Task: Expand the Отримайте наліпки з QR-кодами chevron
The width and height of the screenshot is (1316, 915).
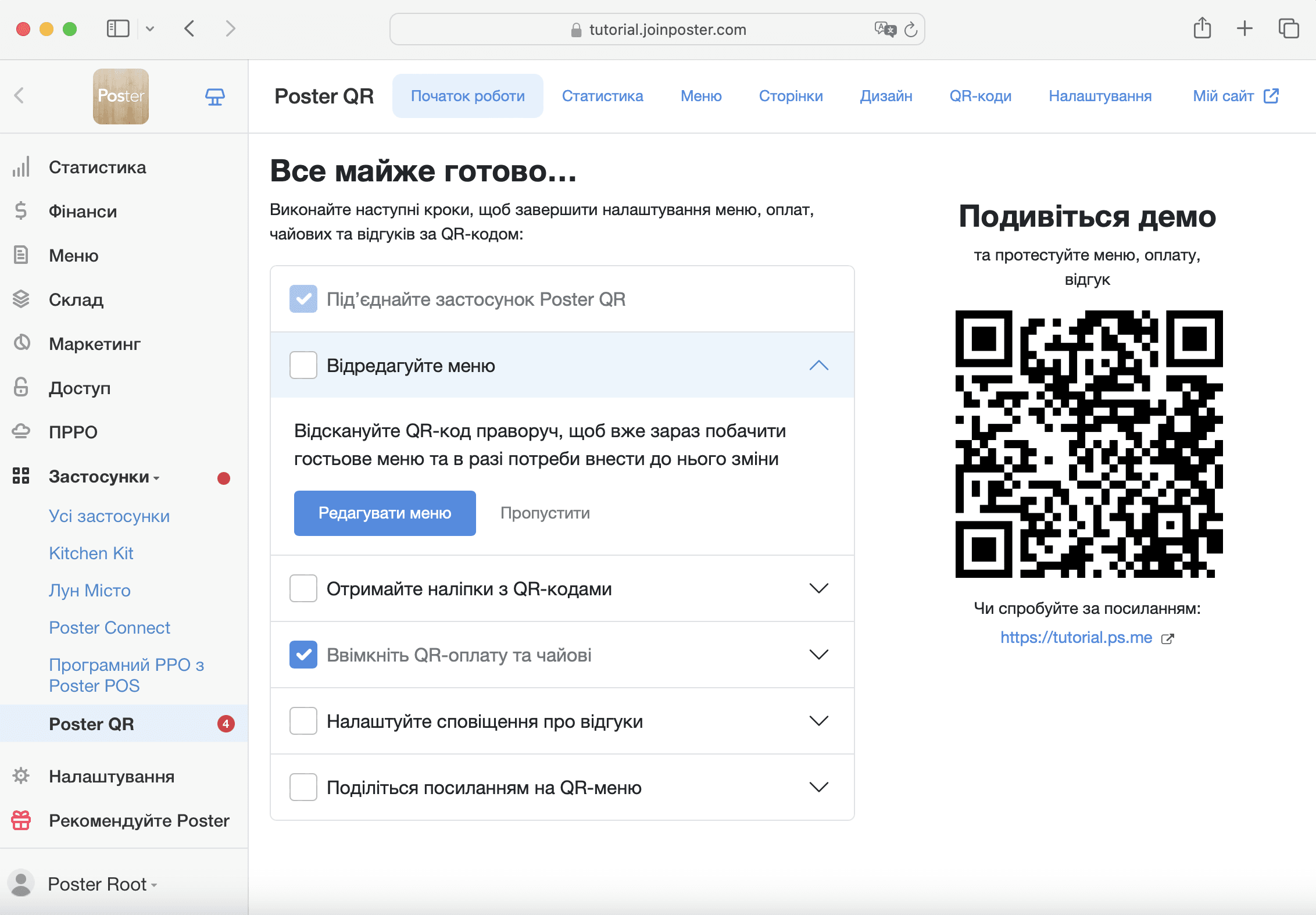Action: (x=819, y=588)
